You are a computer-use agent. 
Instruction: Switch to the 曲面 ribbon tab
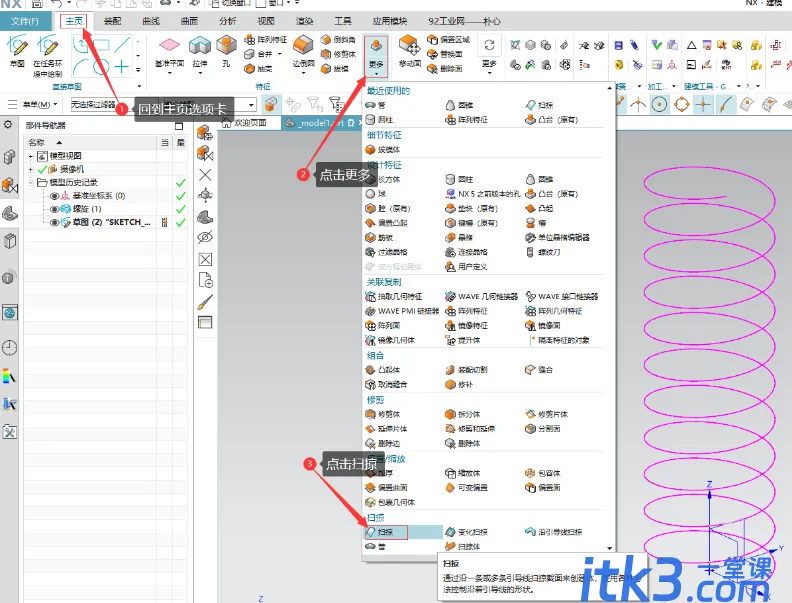(x=189, y=21)
